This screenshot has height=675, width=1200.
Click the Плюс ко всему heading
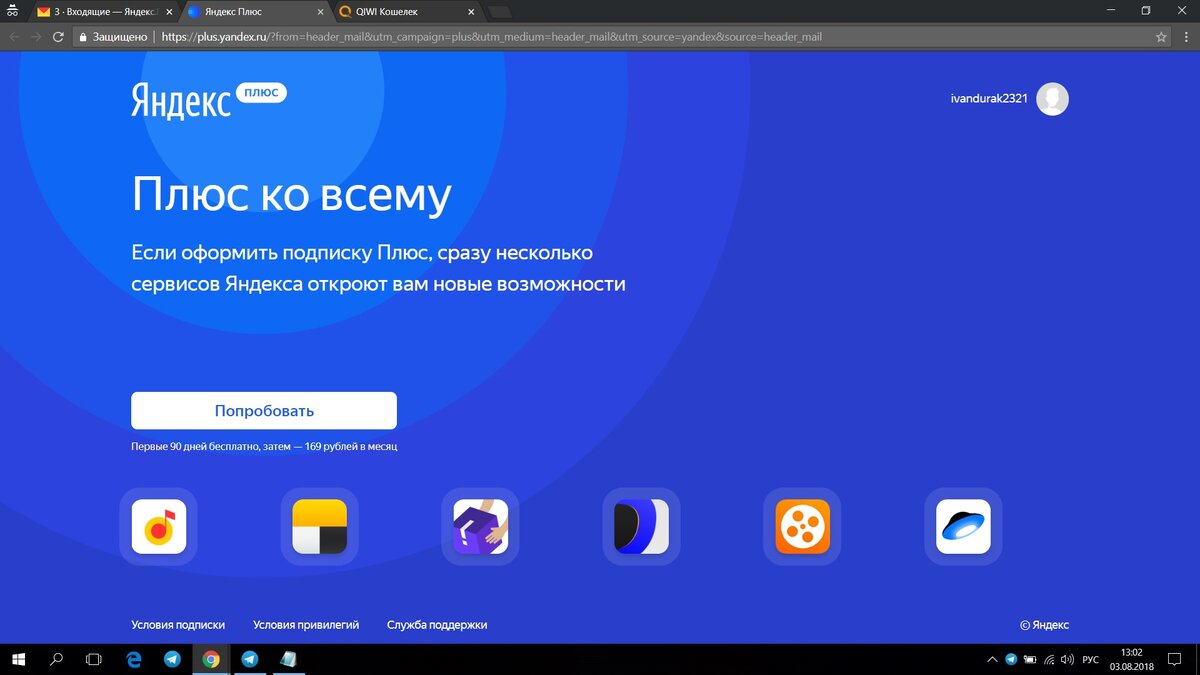pyautogui.click(x=291, y=194)
